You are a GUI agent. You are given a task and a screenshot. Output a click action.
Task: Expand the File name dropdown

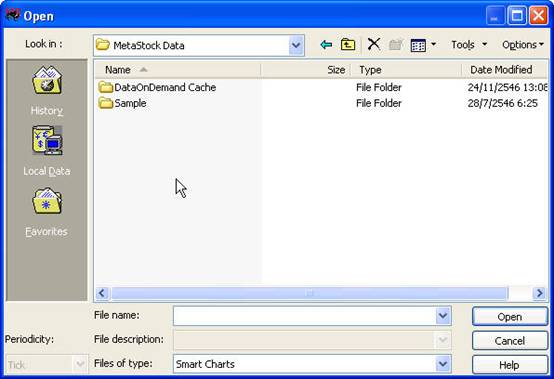(443, 316)
